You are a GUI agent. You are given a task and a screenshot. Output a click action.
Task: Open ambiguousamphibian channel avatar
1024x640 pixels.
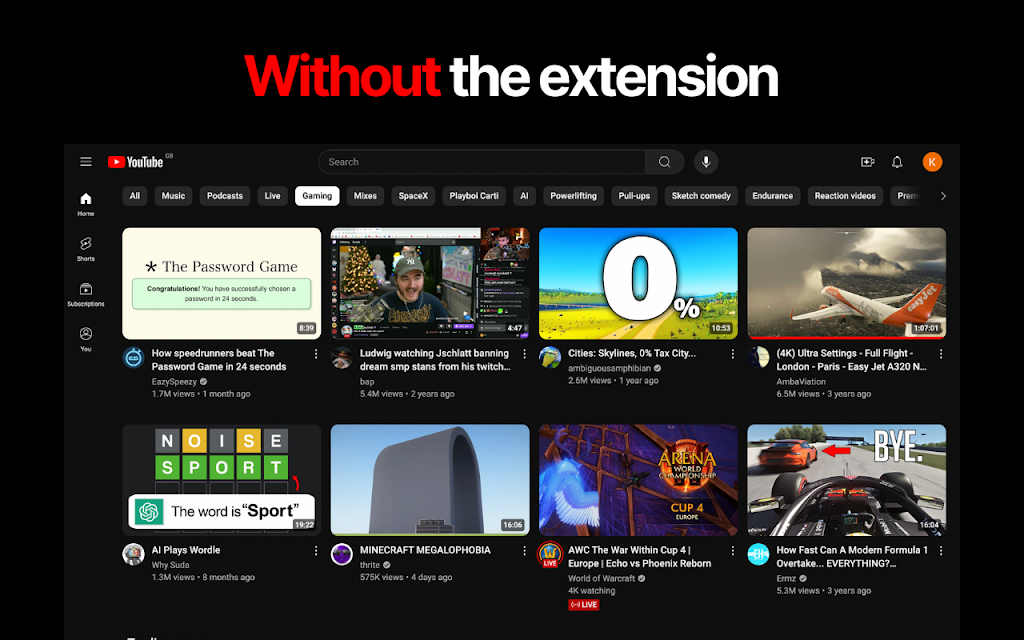[x=550, y=358]
